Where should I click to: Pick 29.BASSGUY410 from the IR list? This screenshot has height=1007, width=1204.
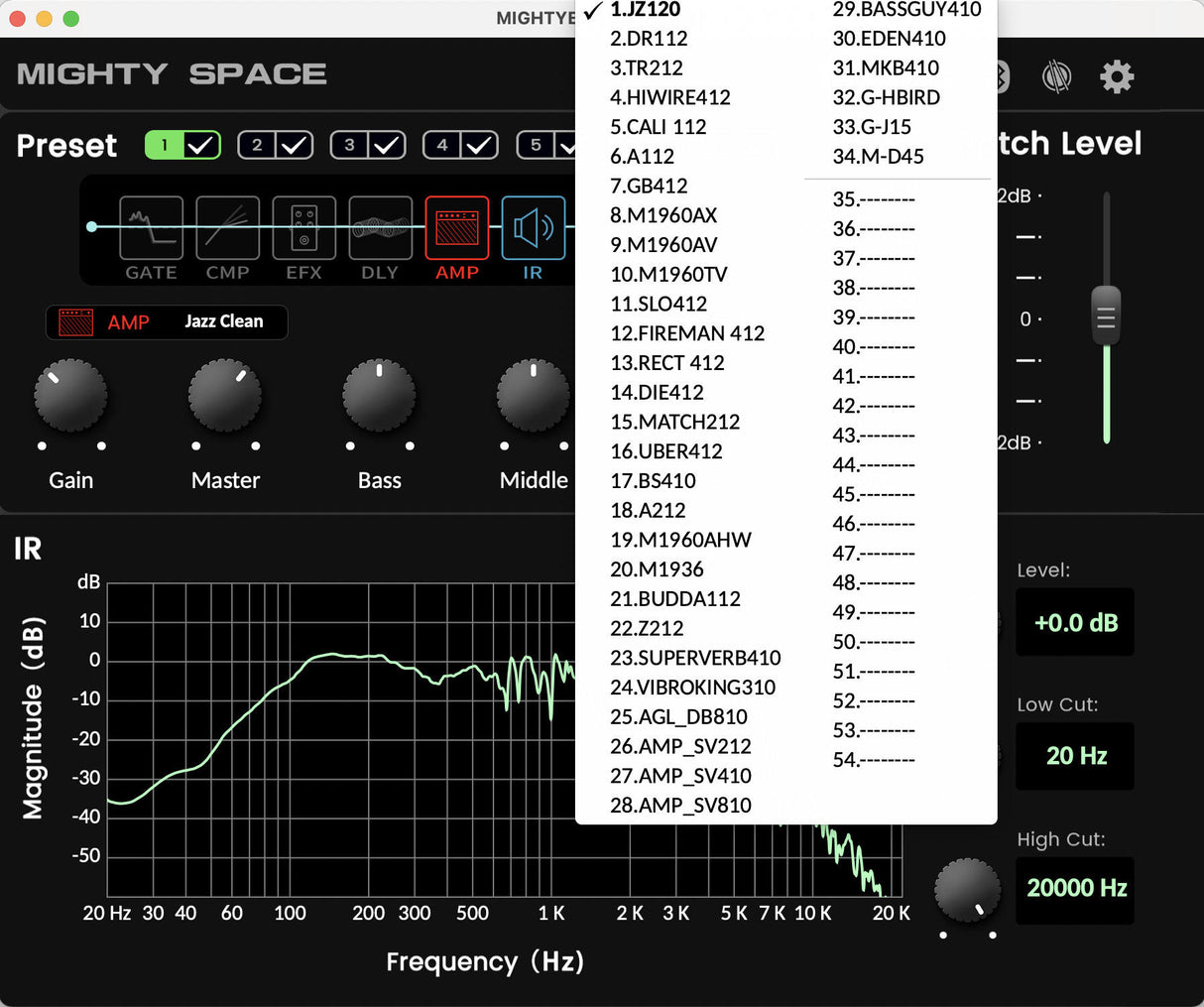(x=906, y=10)
